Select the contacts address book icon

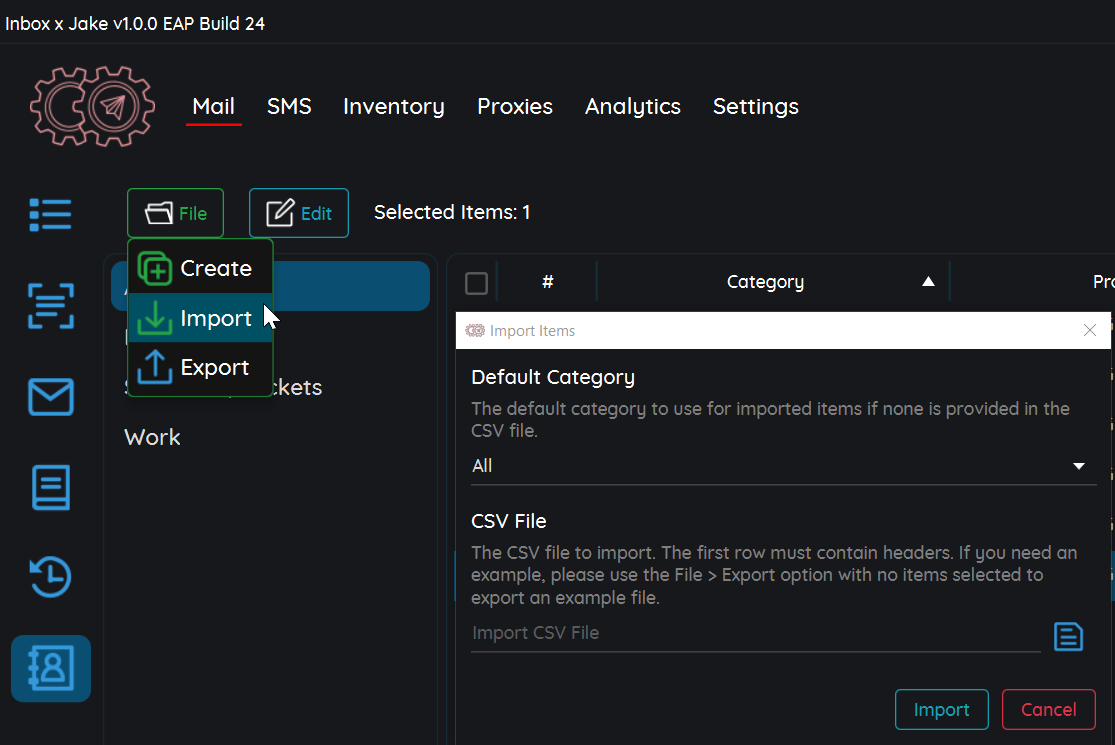click(x=50, y=668)
